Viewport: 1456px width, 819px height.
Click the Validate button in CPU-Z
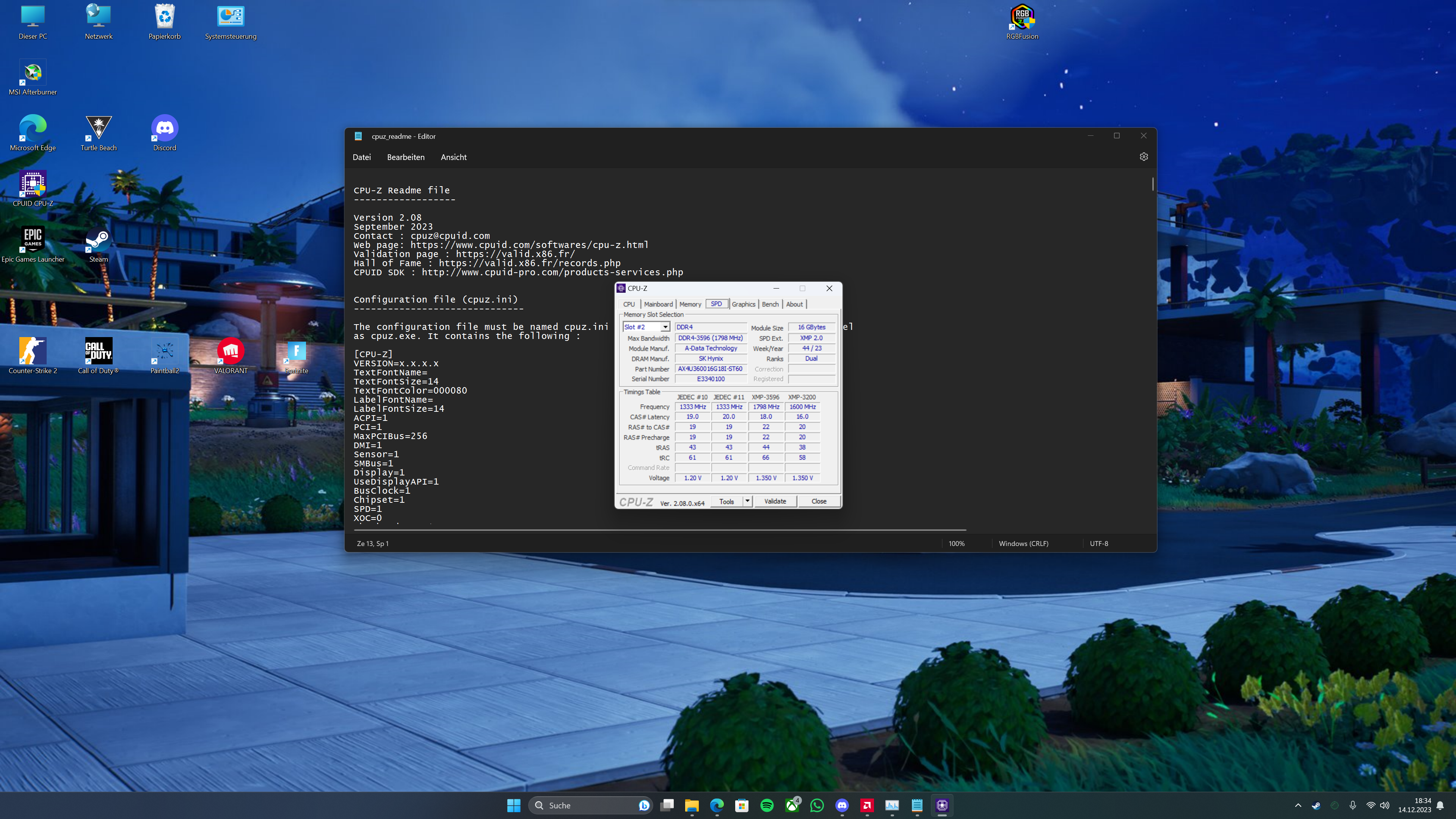pos(775,501)
